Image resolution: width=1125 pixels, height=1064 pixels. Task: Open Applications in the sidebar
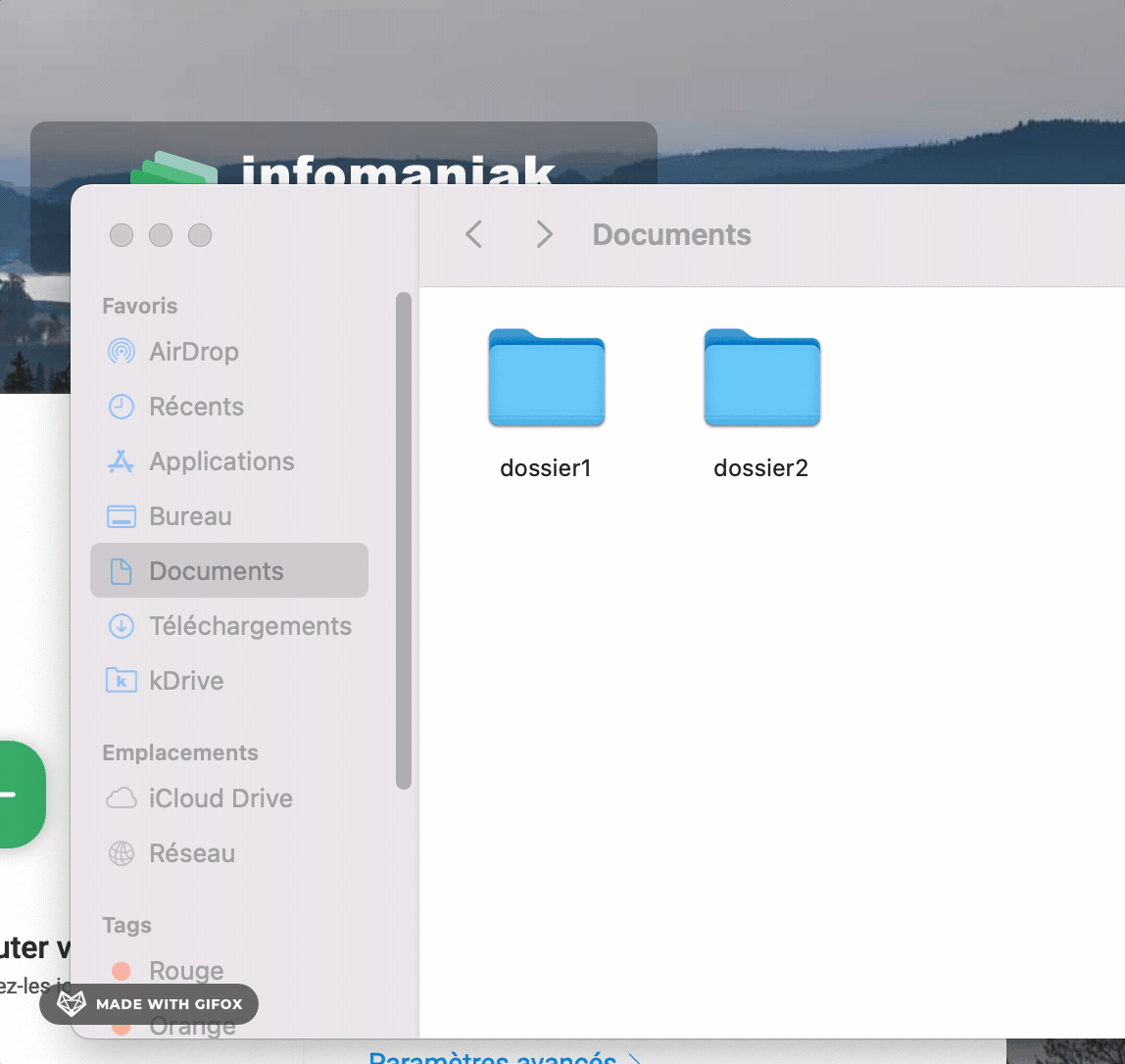pyautogui.click(x=220, y=461)
